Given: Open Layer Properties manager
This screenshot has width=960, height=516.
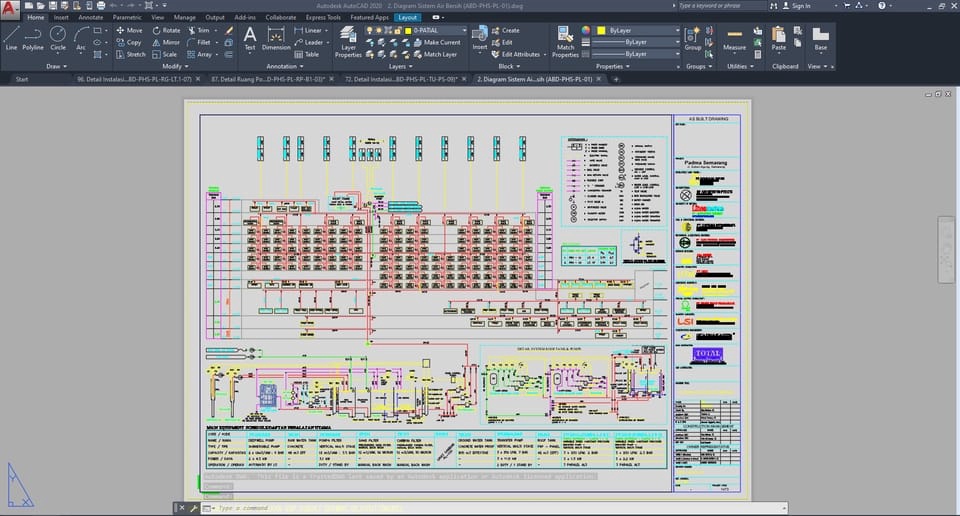Looking at the screenshot, I should tap(348, 42).
